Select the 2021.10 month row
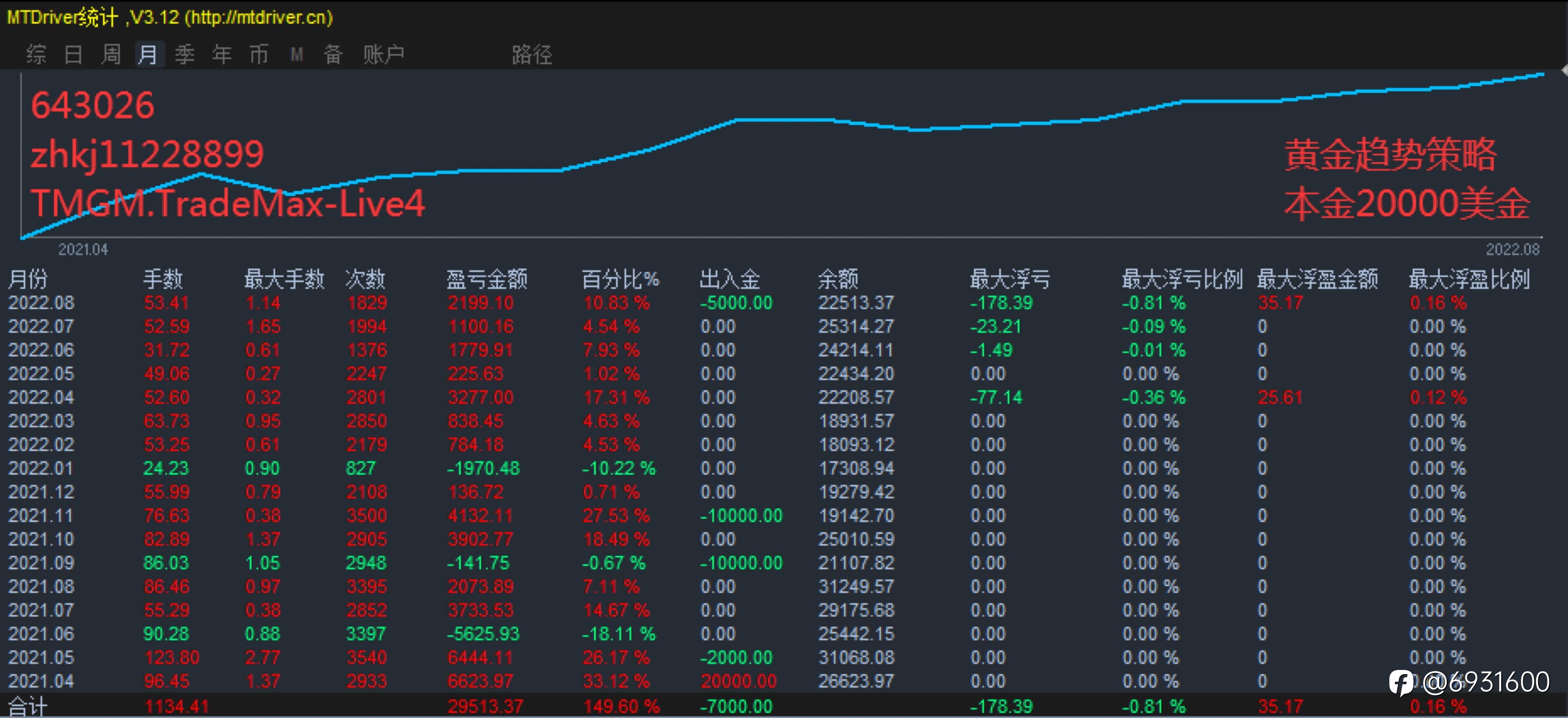 coord(784,539)
